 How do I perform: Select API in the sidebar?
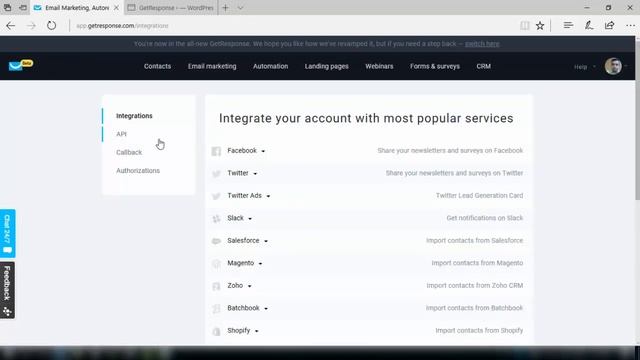[x=121, y=134]
